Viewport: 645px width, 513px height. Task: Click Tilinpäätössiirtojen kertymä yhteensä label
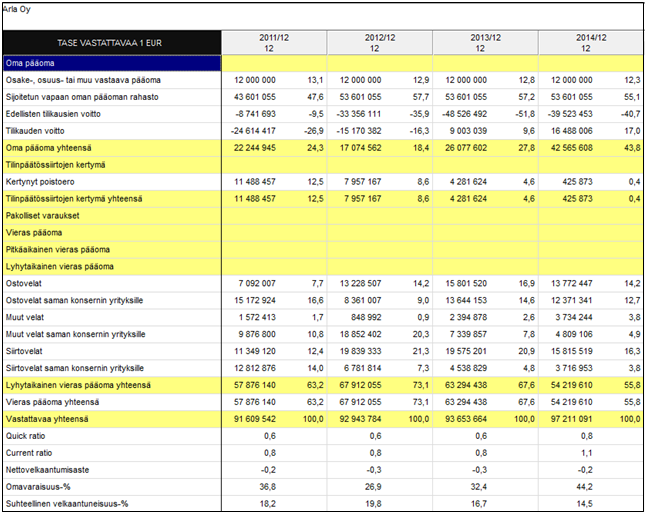tap(74, 199)
